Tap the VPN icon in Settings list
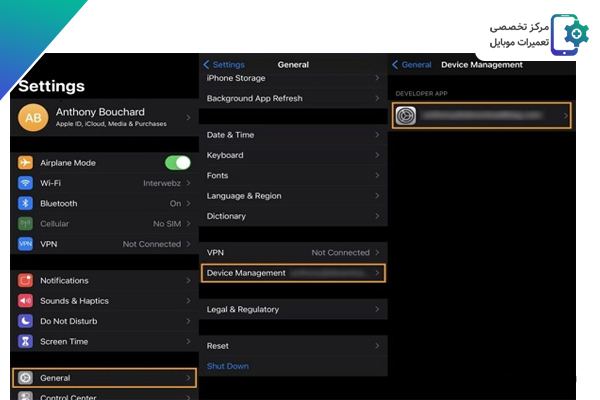This screenshot has height=400, width=600. point(25,244)
